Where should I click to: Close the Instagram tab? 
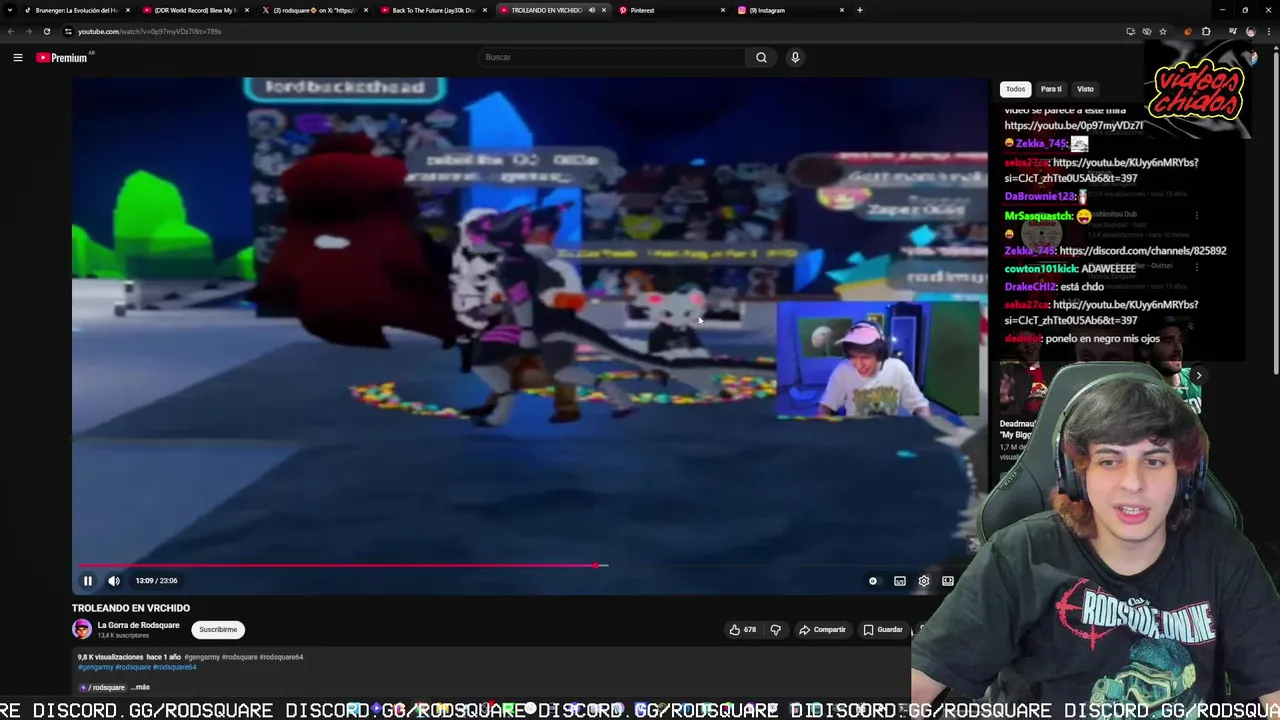click(842, 10)
